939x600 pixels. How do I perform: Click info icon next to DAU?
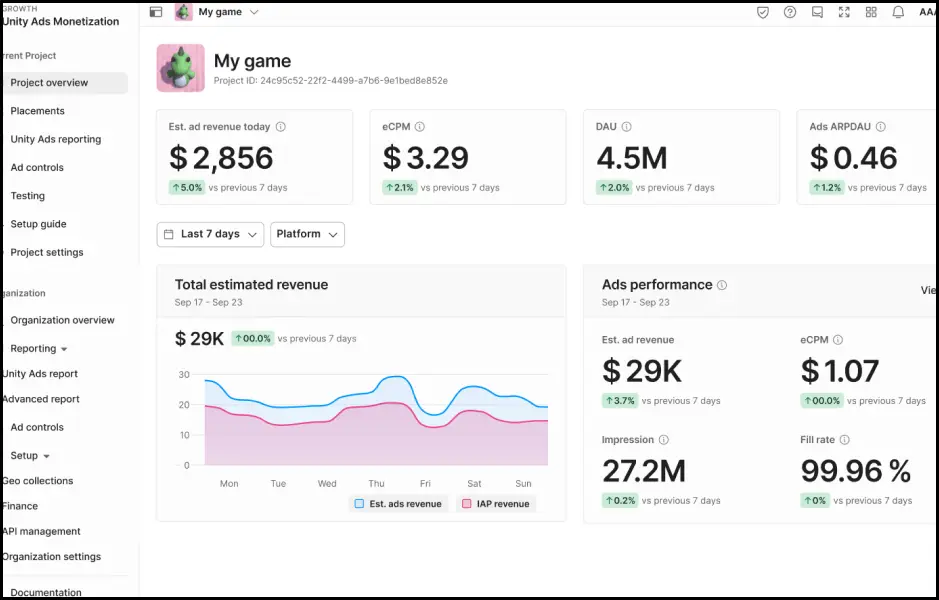tap(626, 126)
